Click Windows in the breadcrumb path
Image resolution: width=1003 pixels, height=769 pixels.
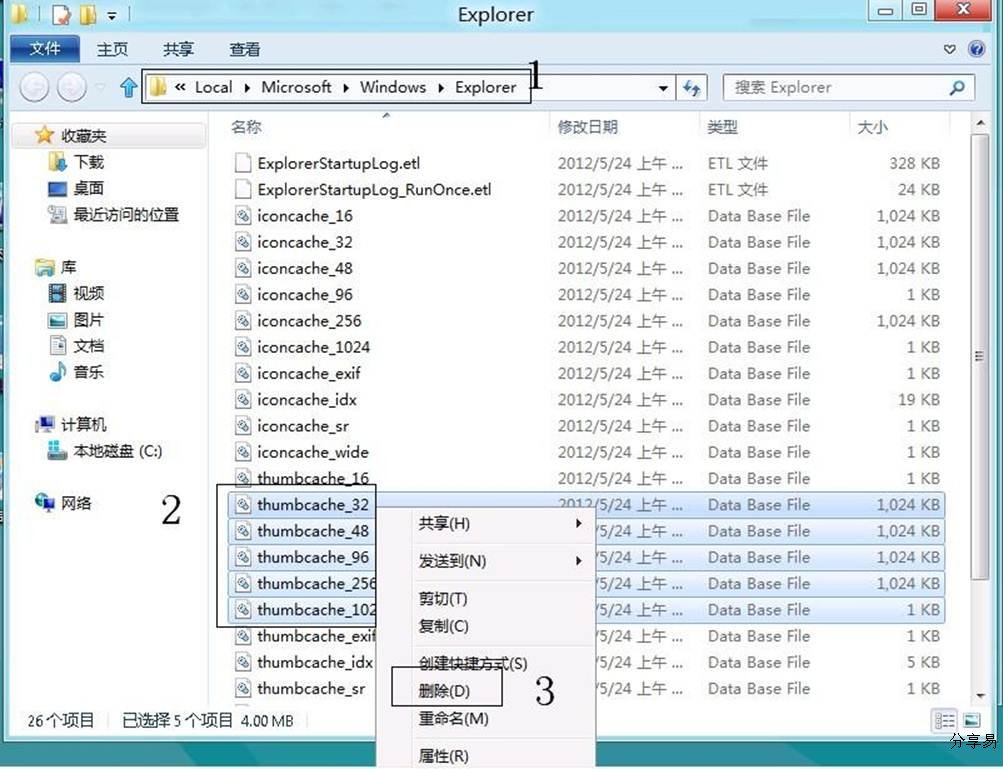pos(392,87)
